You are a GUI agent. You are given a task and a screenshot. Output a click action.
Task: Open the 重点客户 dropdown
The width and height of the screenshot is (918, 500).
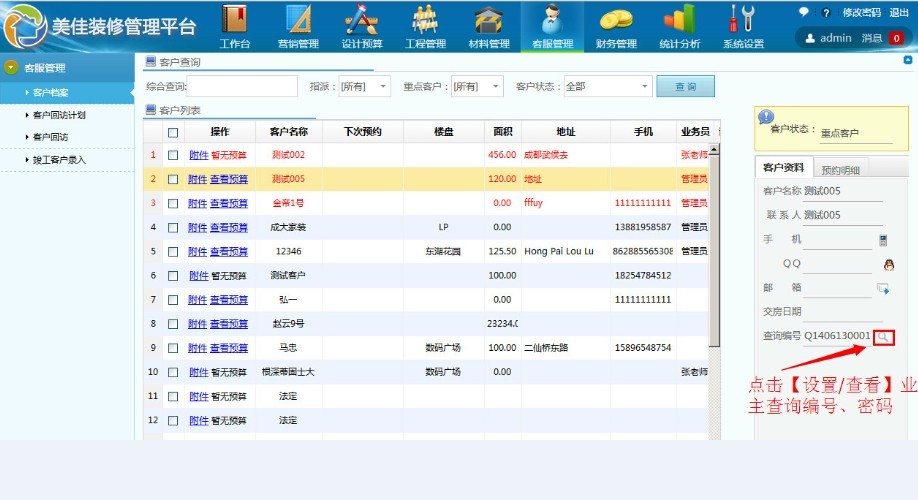tap(477, 87)
